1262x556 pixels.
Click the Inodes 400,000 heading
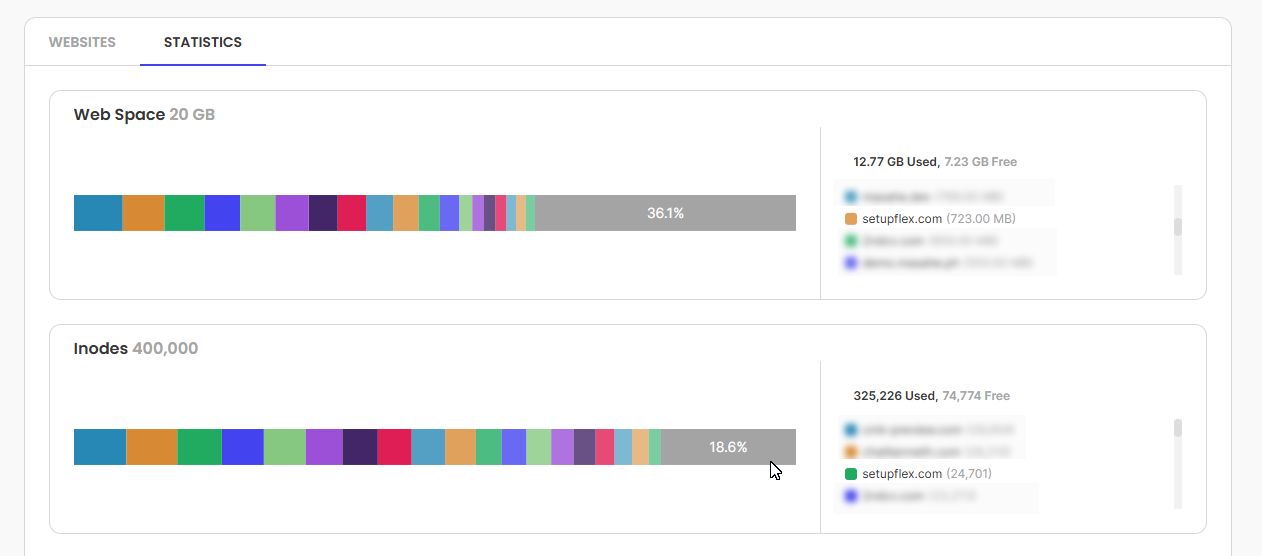pos(135,349)
